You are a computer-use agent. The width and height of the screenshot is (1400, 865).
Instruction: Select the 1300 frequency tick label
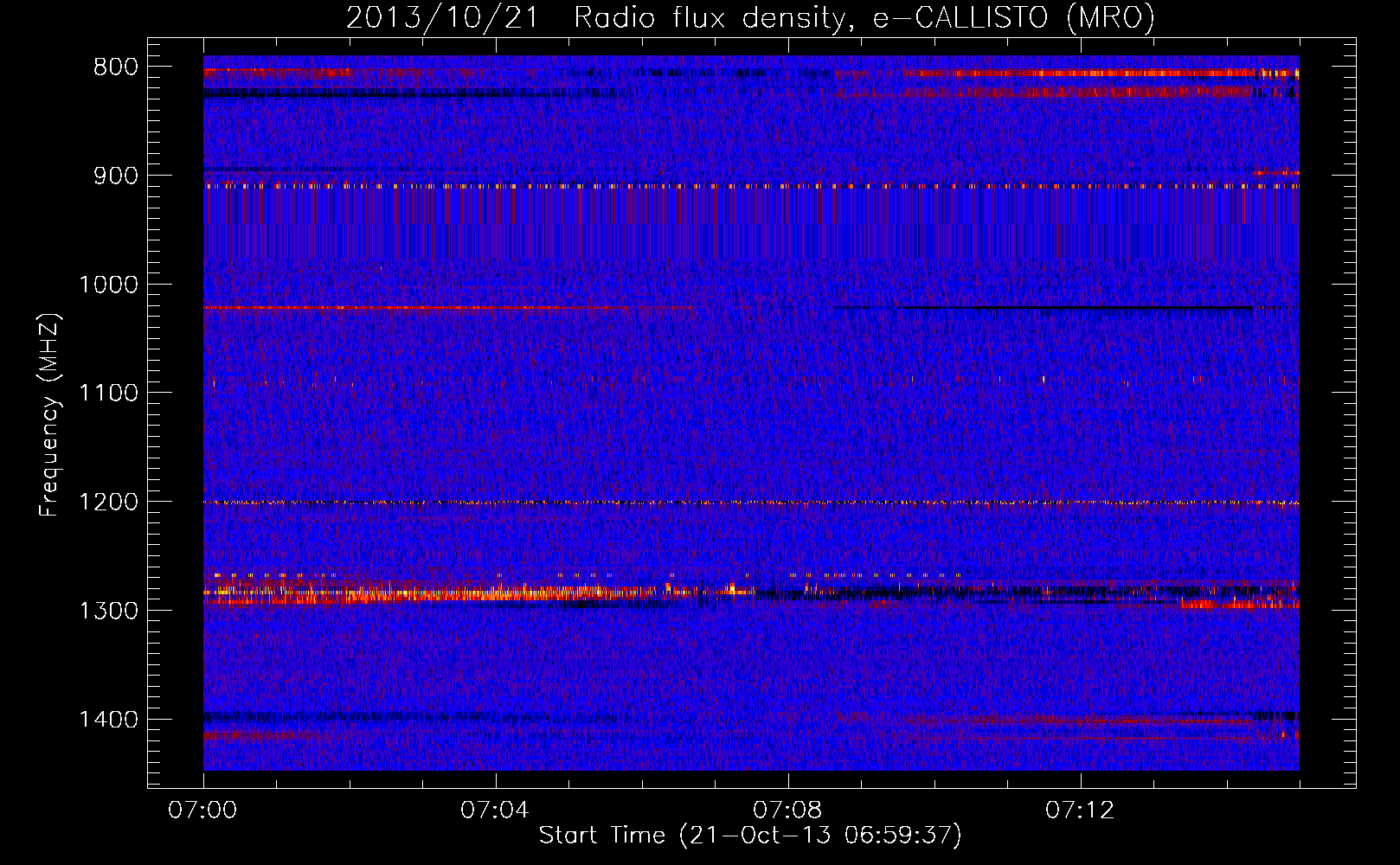[x=108, y=612]
